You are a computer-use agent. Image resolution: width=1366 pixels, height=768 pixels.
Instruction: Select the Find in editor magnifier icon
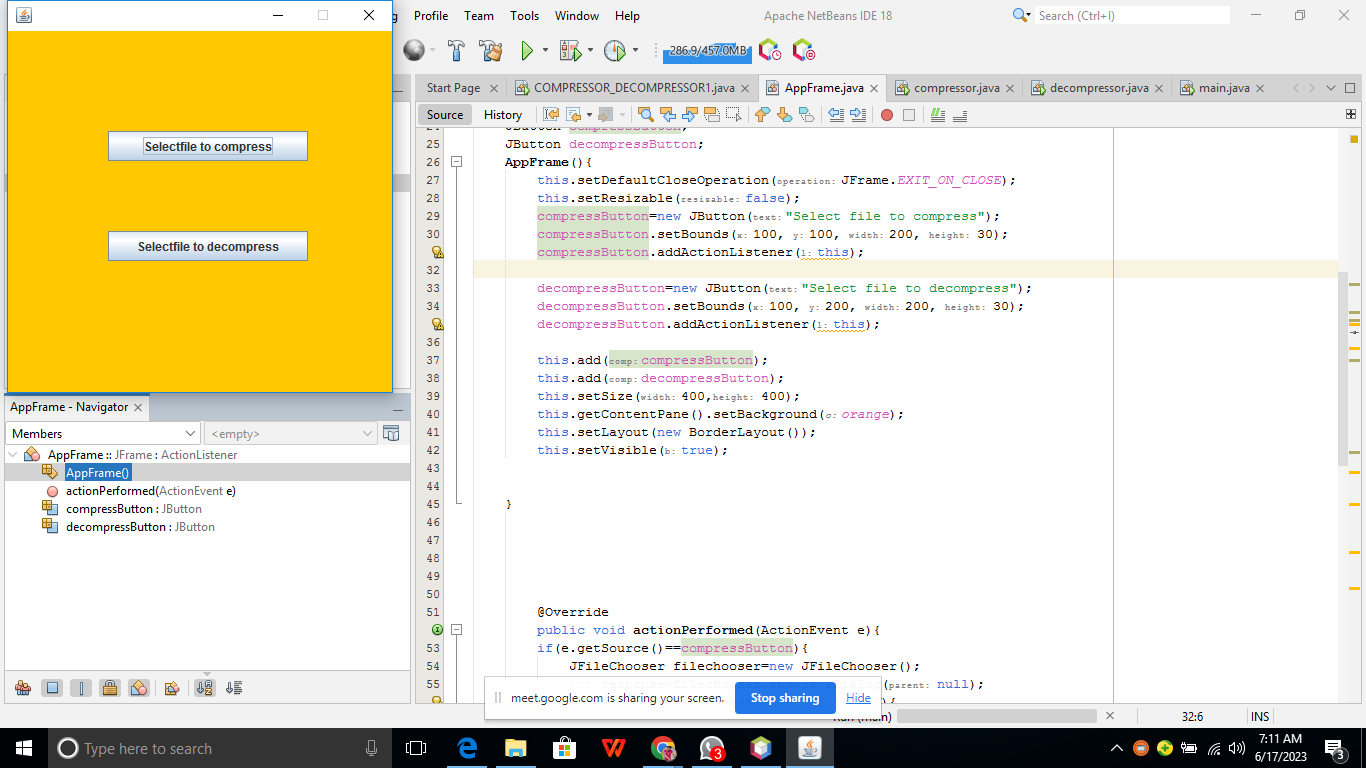[x=644, y=115]
